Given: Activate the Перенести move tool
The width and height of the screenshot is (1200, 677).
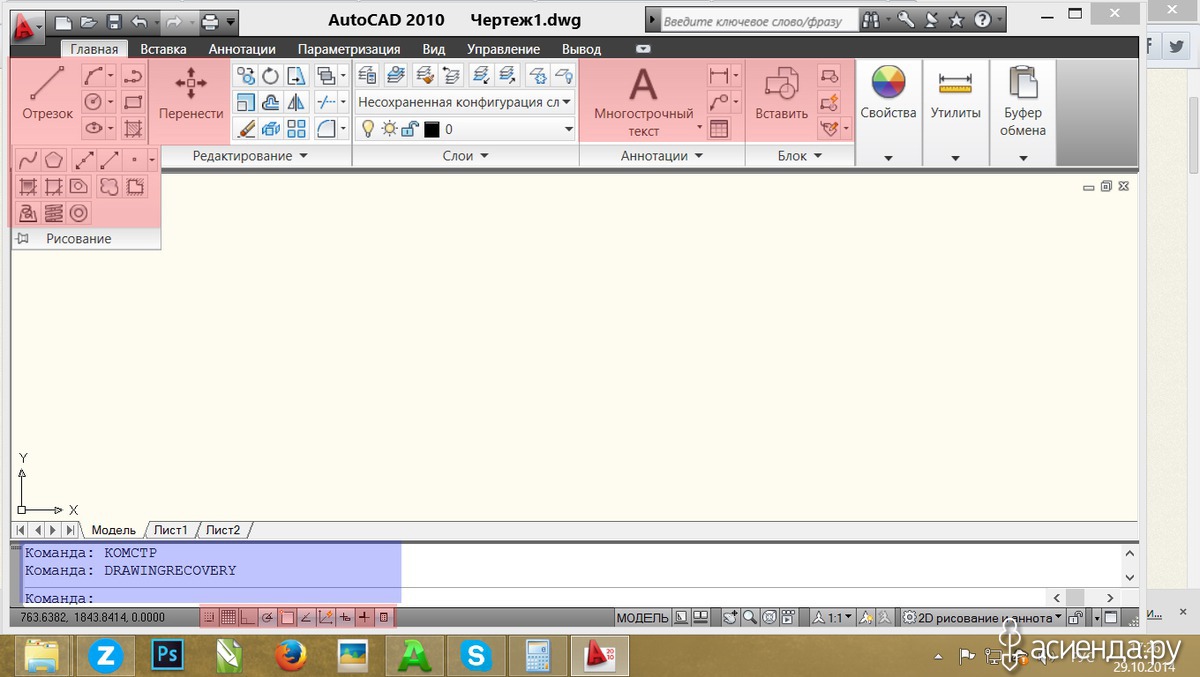Looking at the screenshot, I should click(191, 94).
